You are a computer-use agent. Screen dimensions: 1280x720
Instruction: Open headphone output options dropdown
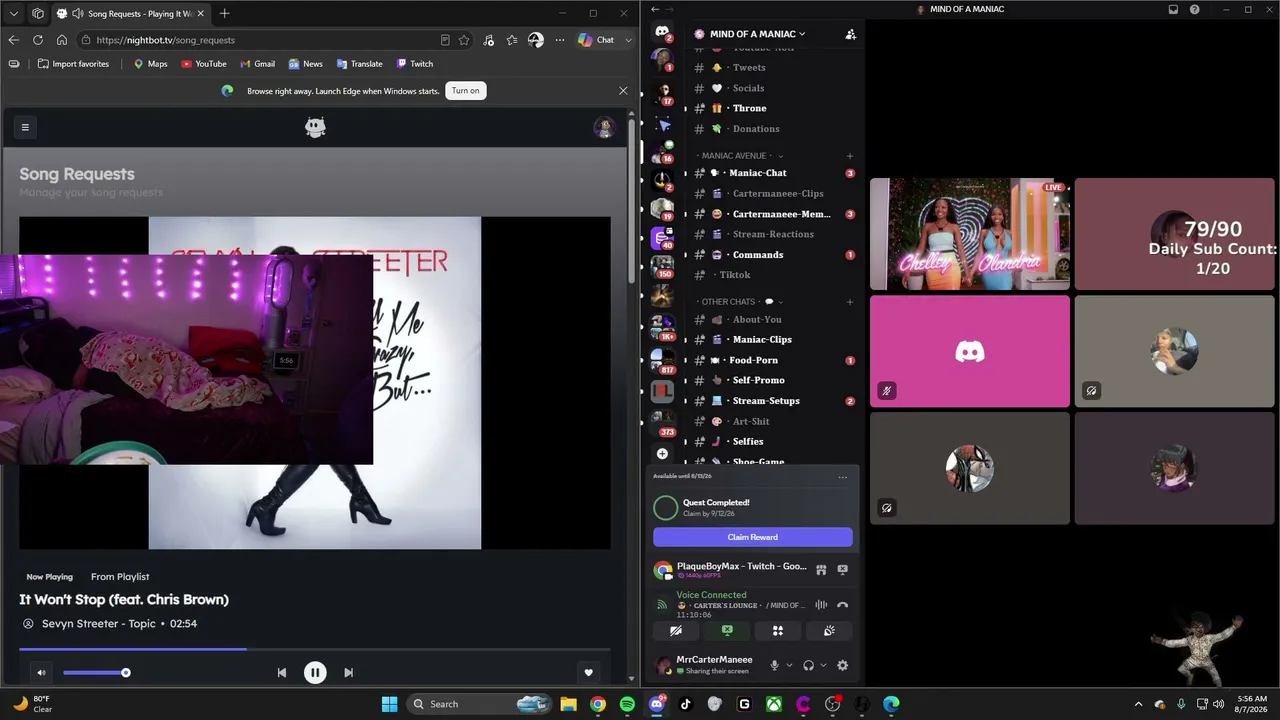[x=823, y=666]
